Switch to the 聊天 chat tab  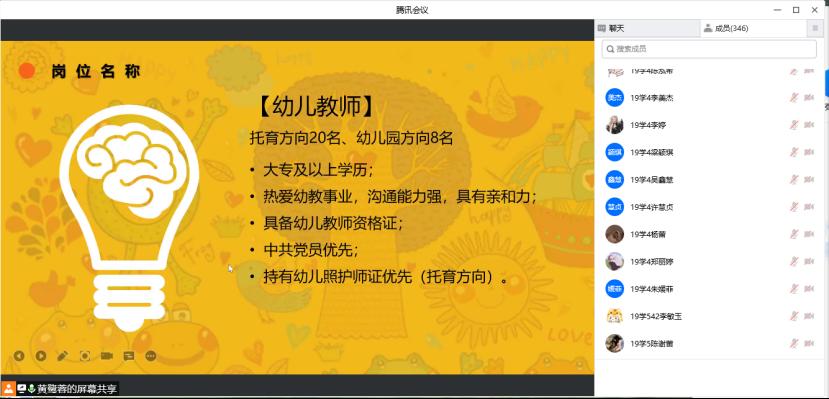click(647, 29)
